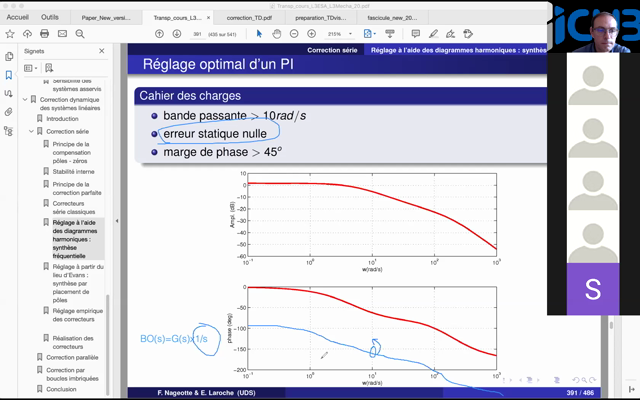Select the hand pan tool
The height and width of the screenshot is (400, 640).
pyautogui.click(x=277, y=34)
